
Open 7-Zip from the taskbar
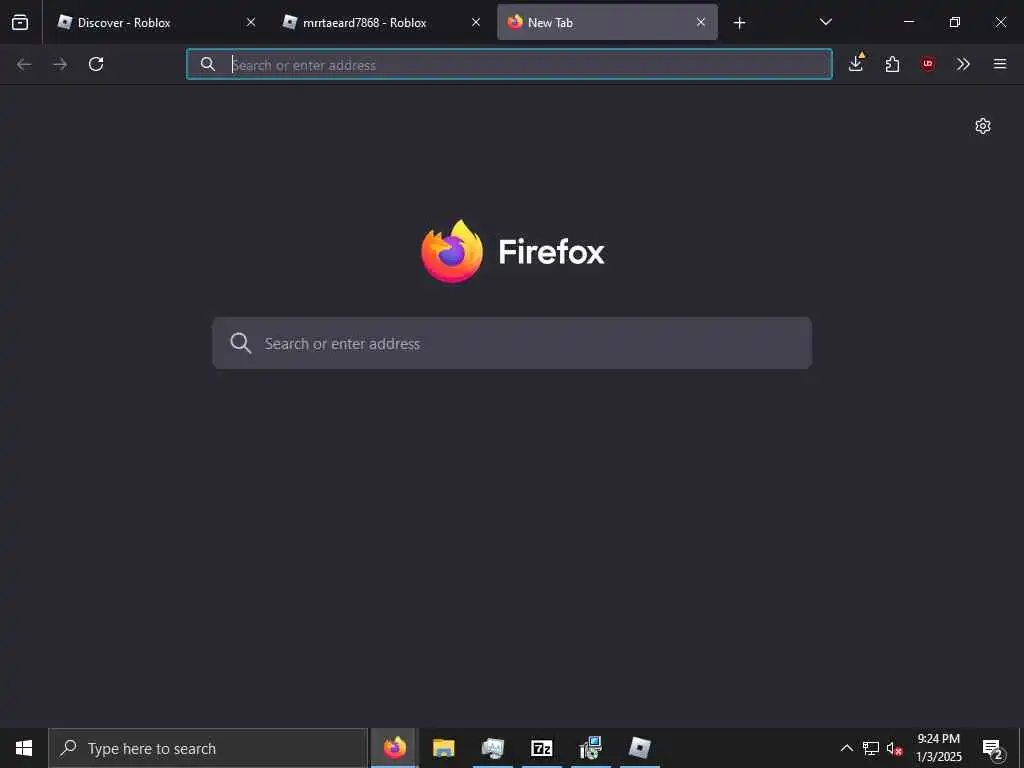click(x=541, y=748)
